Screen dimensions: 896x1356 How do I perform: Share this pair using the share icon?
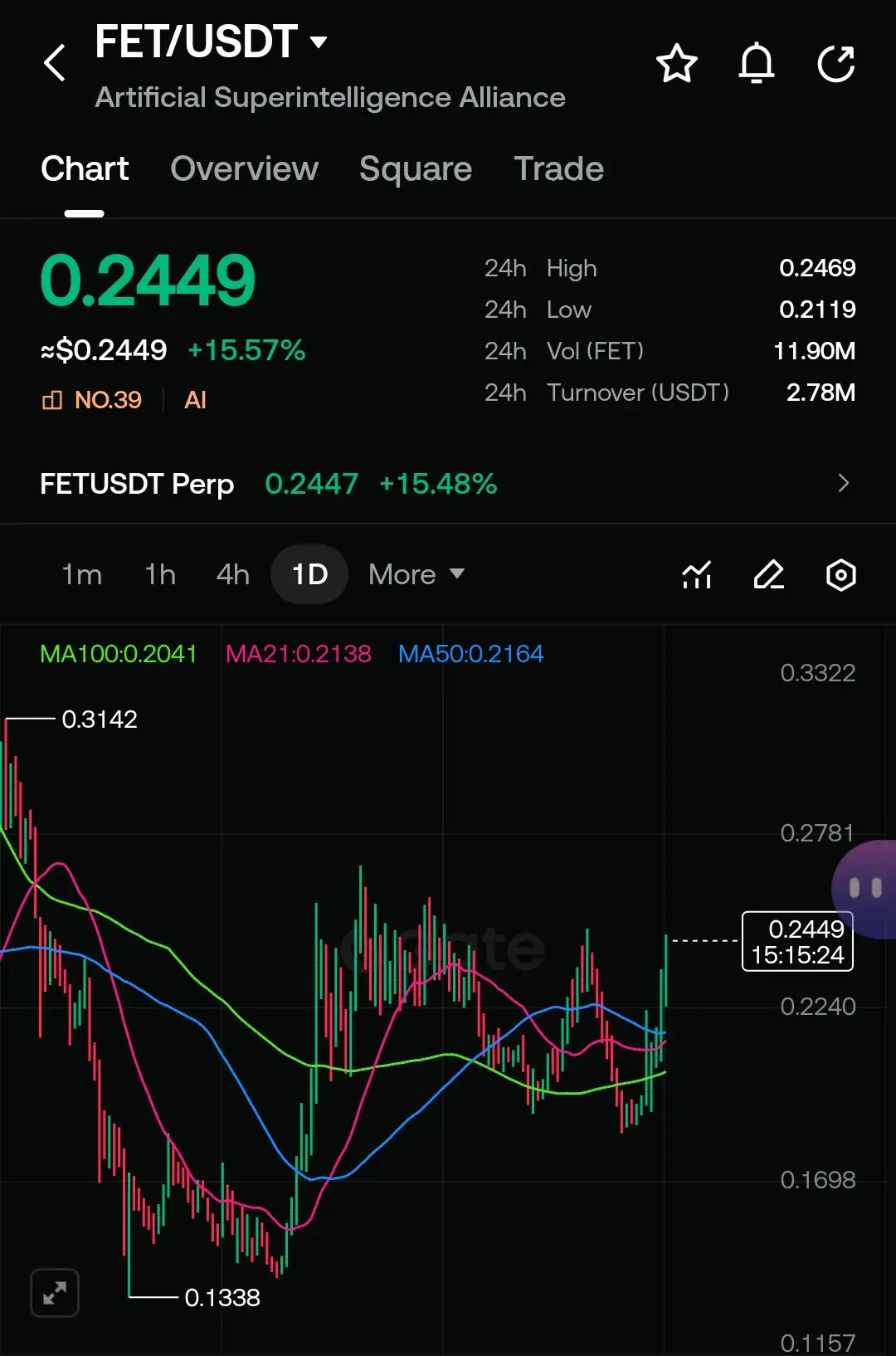[836, 64]
